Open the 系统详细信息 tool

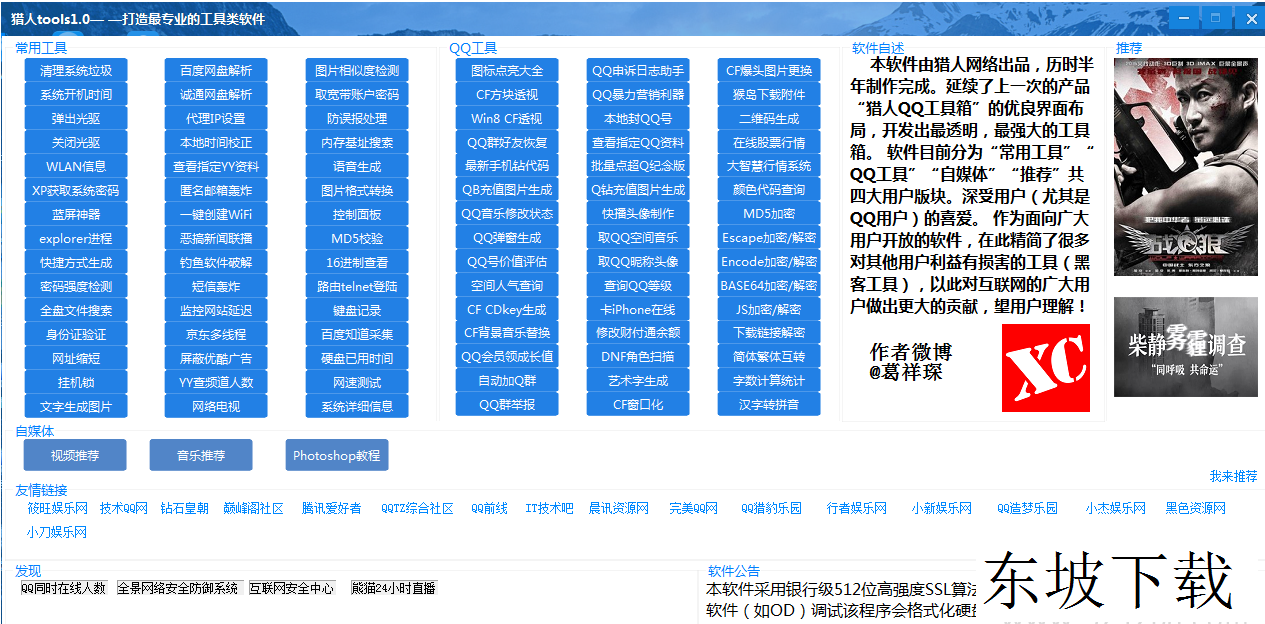pyautogui.click(x=357, y=407)
